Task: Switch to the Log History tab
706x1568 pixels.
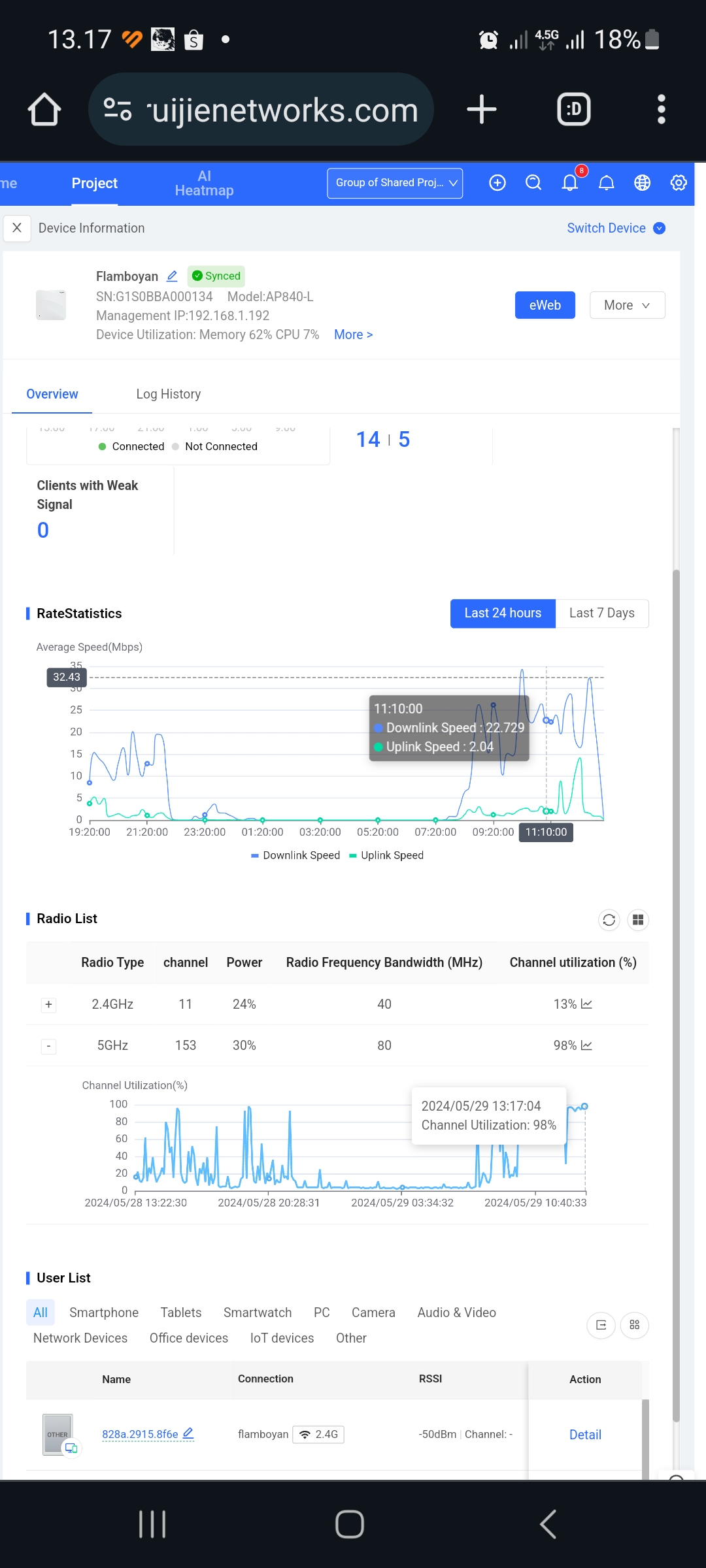Action: (x=168, y=394)
